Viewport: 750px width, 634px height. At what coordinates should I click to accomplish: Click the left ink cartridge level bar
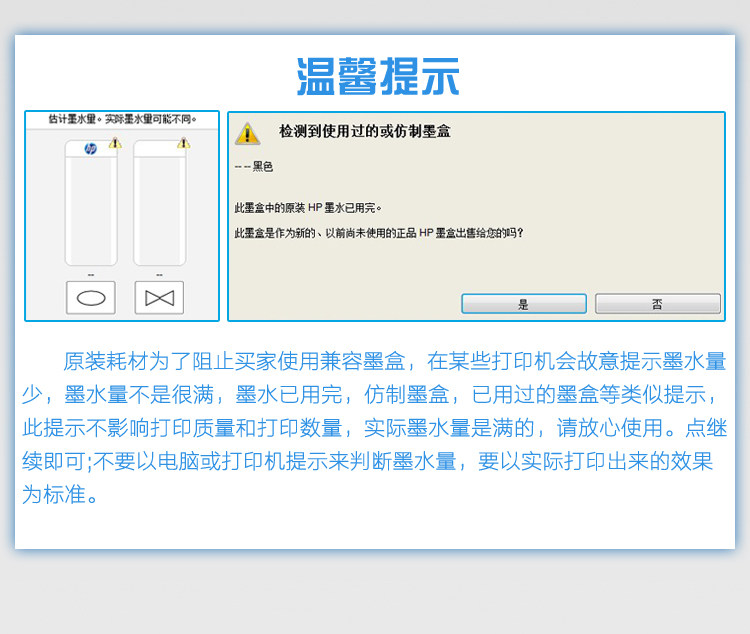(x=91, y=203)
